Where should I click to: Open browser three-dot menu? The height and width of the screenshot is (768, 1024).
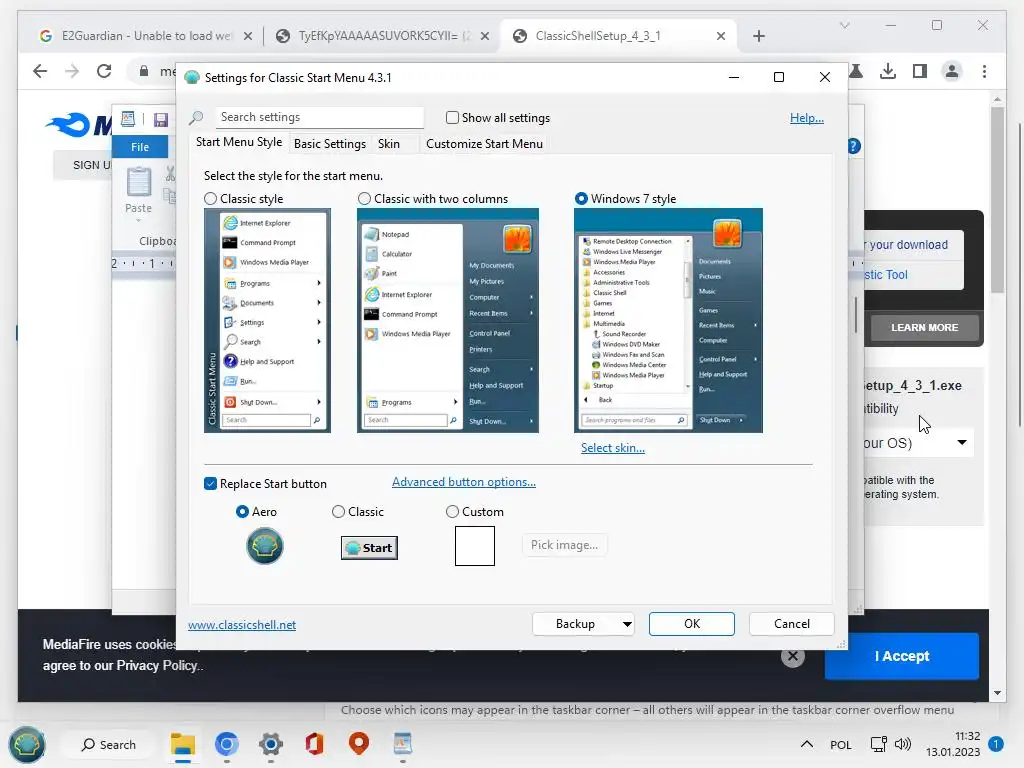coord(984,71)
